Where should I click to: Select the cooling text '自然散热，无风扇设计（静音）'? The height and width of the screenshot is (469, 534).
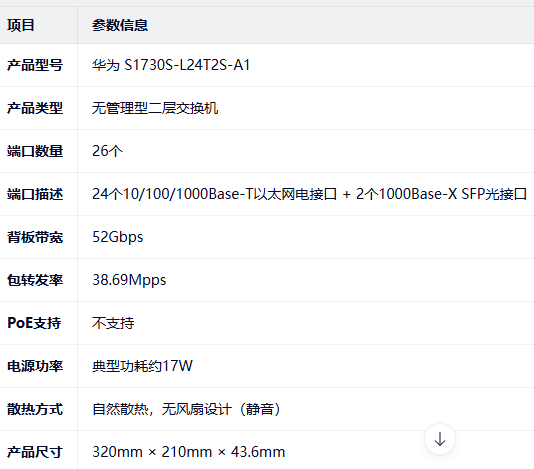(x=187, y=409)
